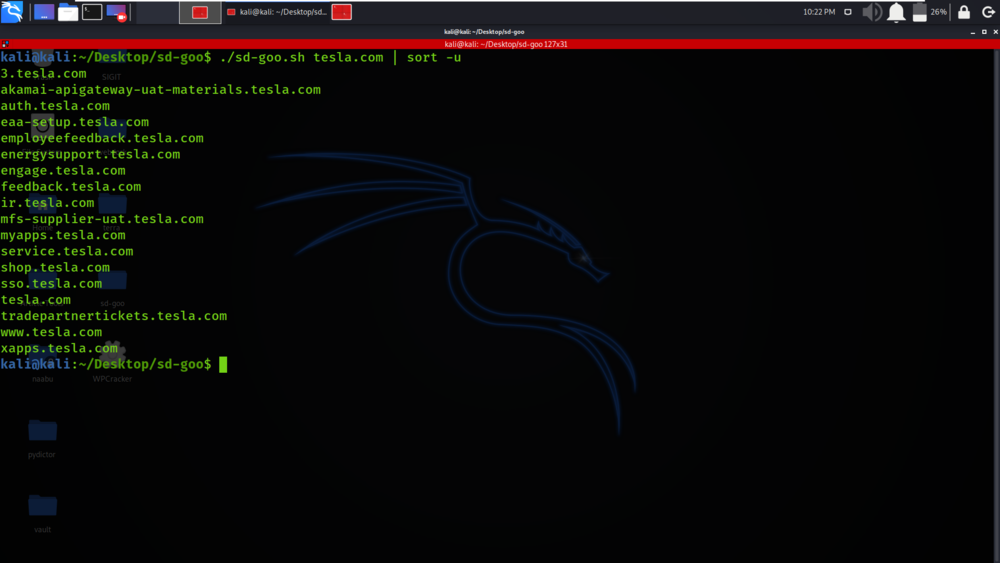The image size is (1000, 563).
Task: Open the notifications bell
Action: click(x=896, y=12)
